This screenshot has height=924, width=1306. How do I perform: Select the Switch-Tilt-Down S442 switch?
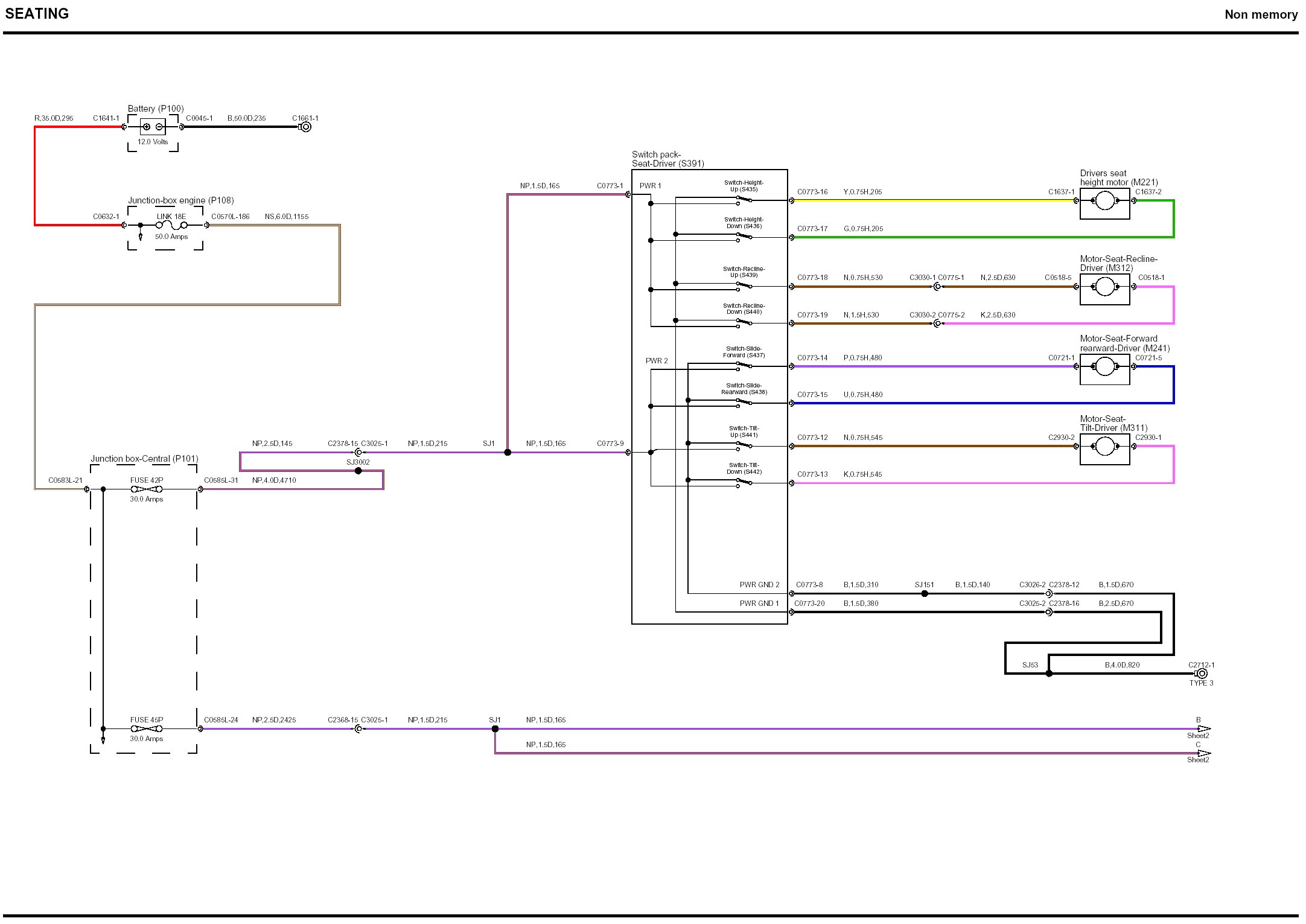744,482
